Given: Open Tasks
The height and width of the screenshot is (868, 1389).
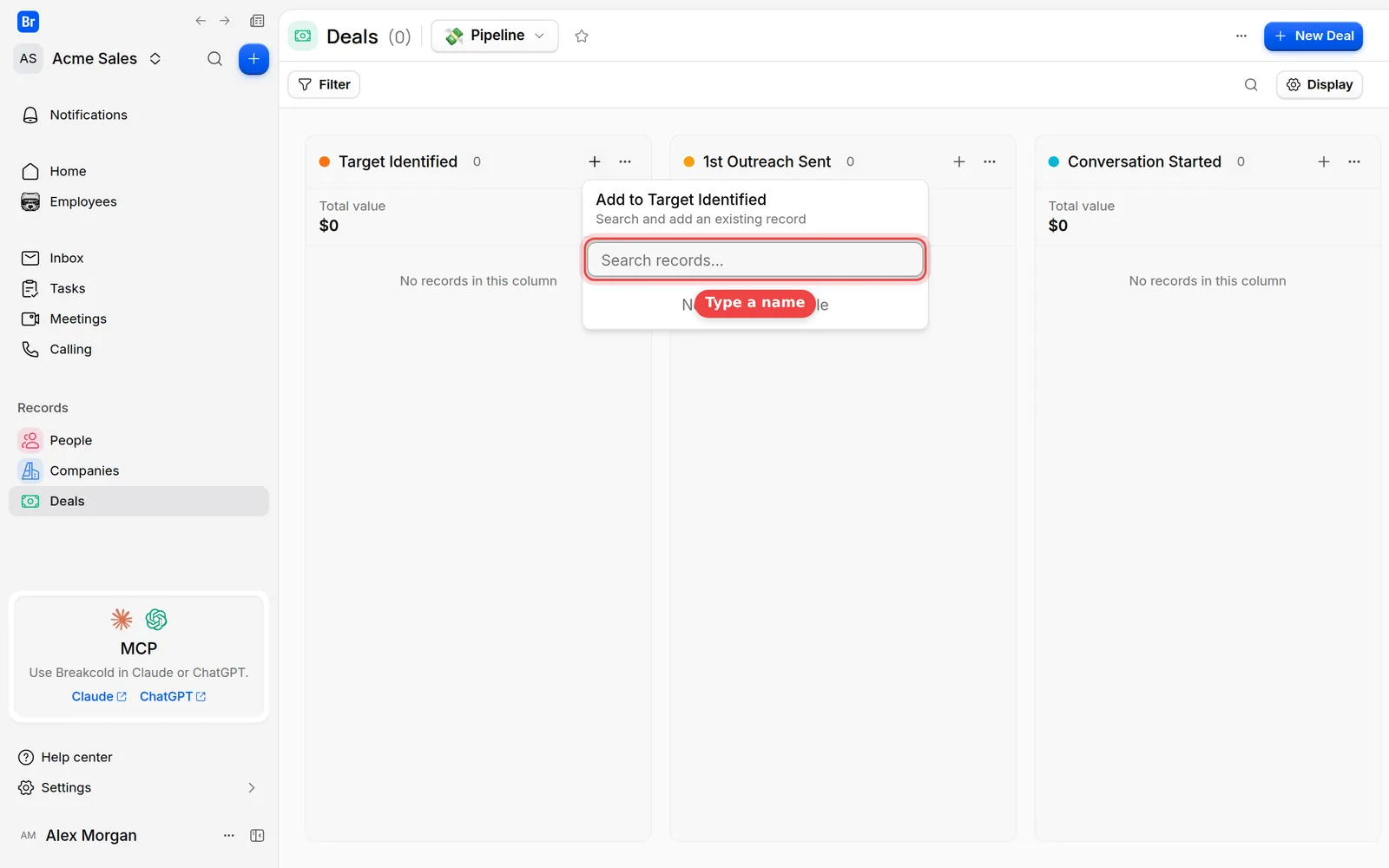Looking at the screenshot, I should [139, 288].
